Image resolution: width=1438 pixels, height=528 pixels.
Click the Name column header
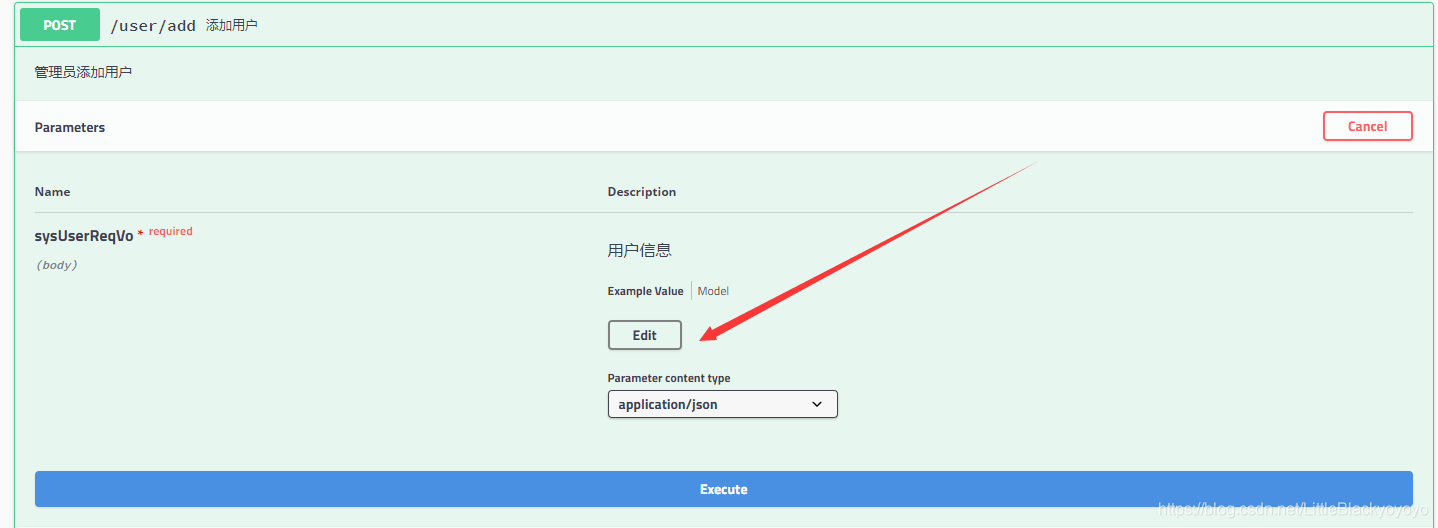[52, 191]
